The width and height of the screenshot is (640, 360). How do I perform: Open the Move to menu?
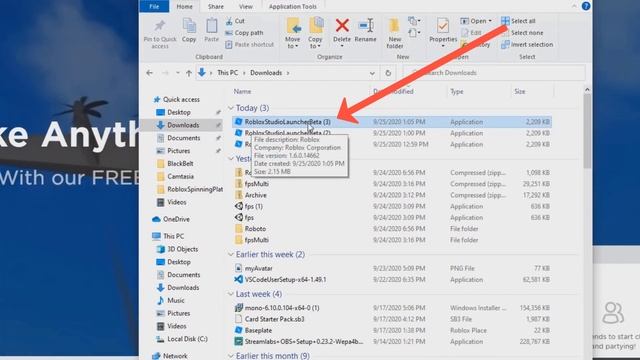(x=293, y=33)
